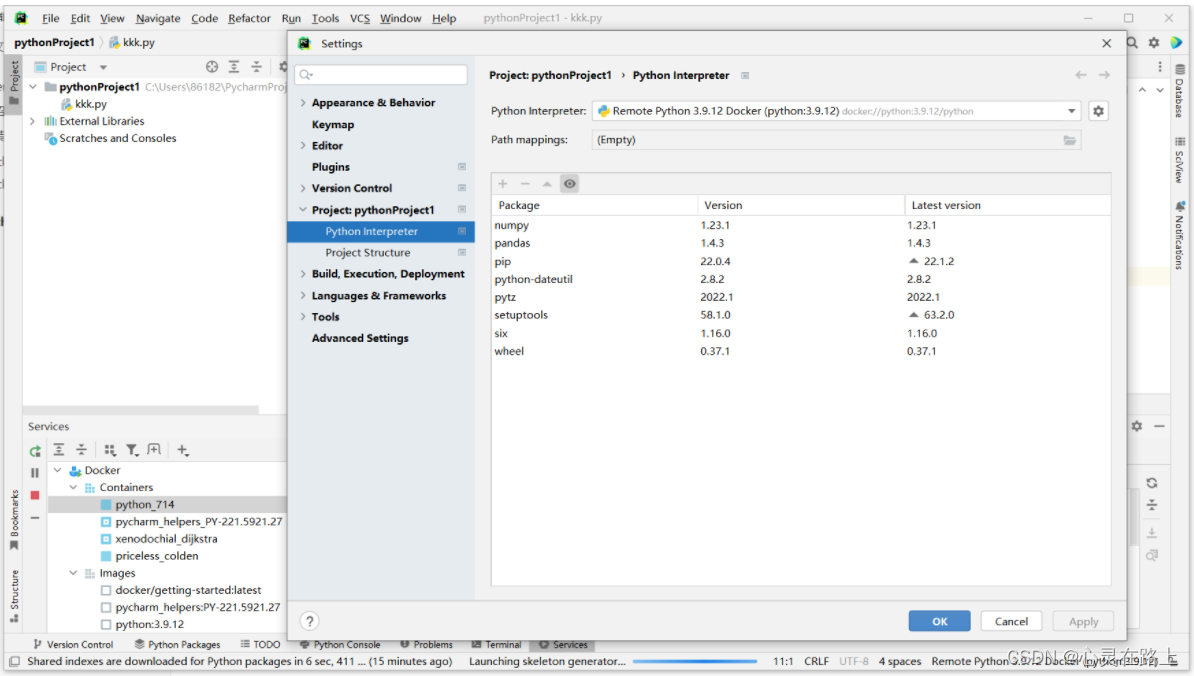Click Project panel select opened file icon
This screenshot has height=676, width=1194.
coord(212,67)
